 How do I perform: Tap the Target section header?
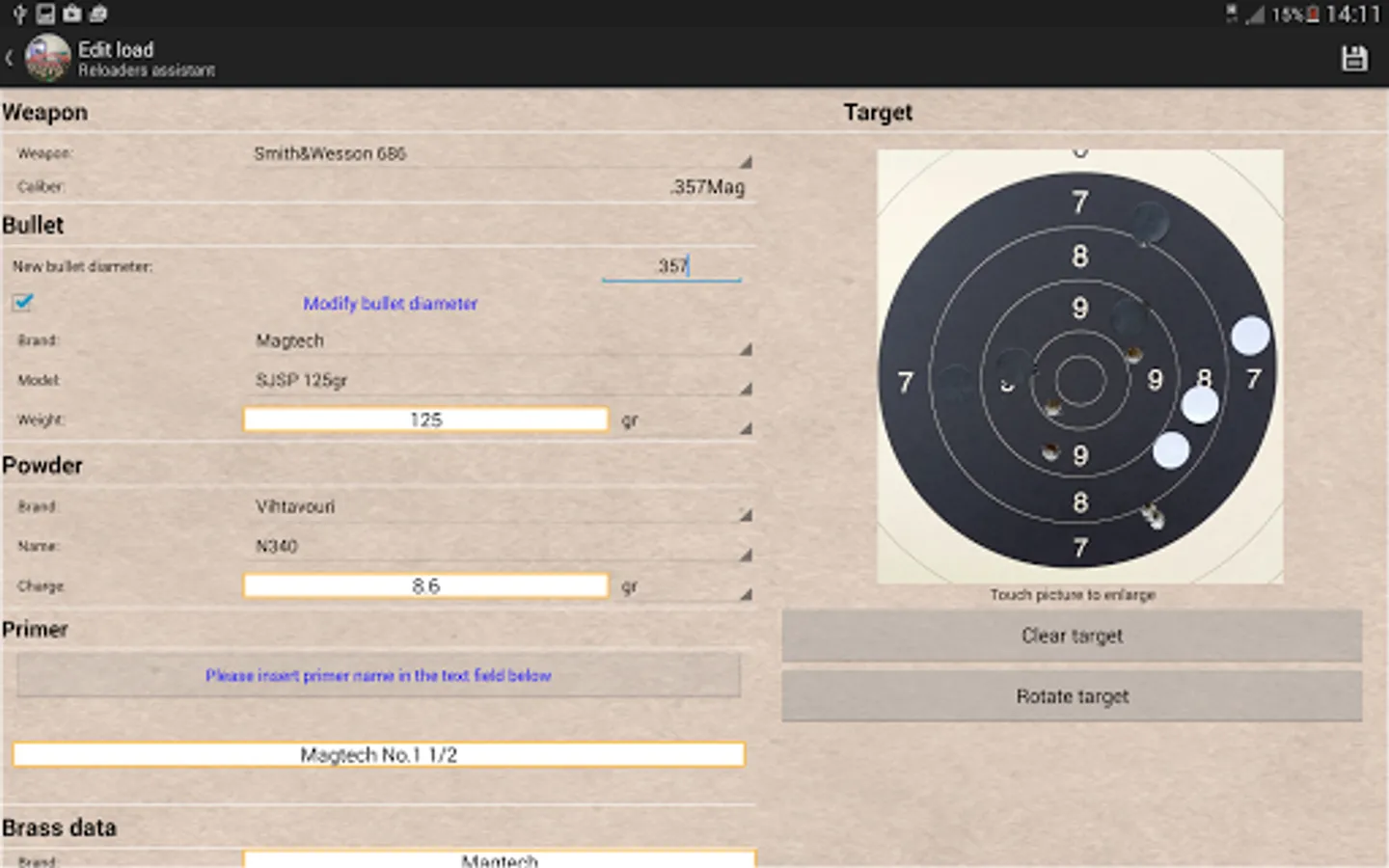tap(878, 112)
